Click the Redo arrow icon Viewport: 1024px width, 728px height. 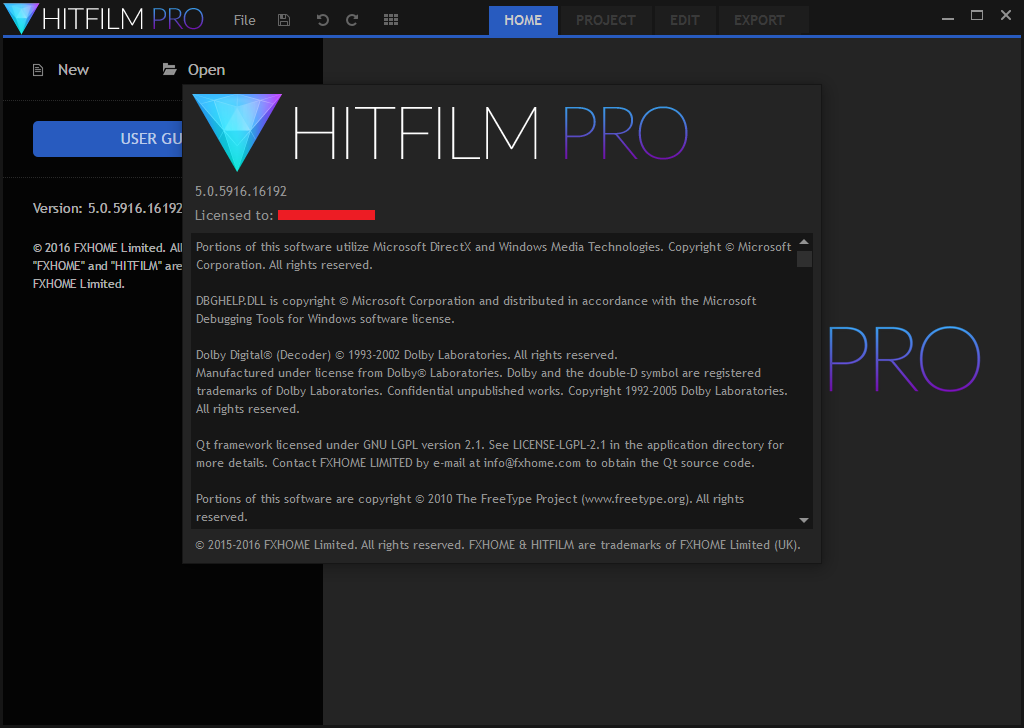click(x=352, y=20)
